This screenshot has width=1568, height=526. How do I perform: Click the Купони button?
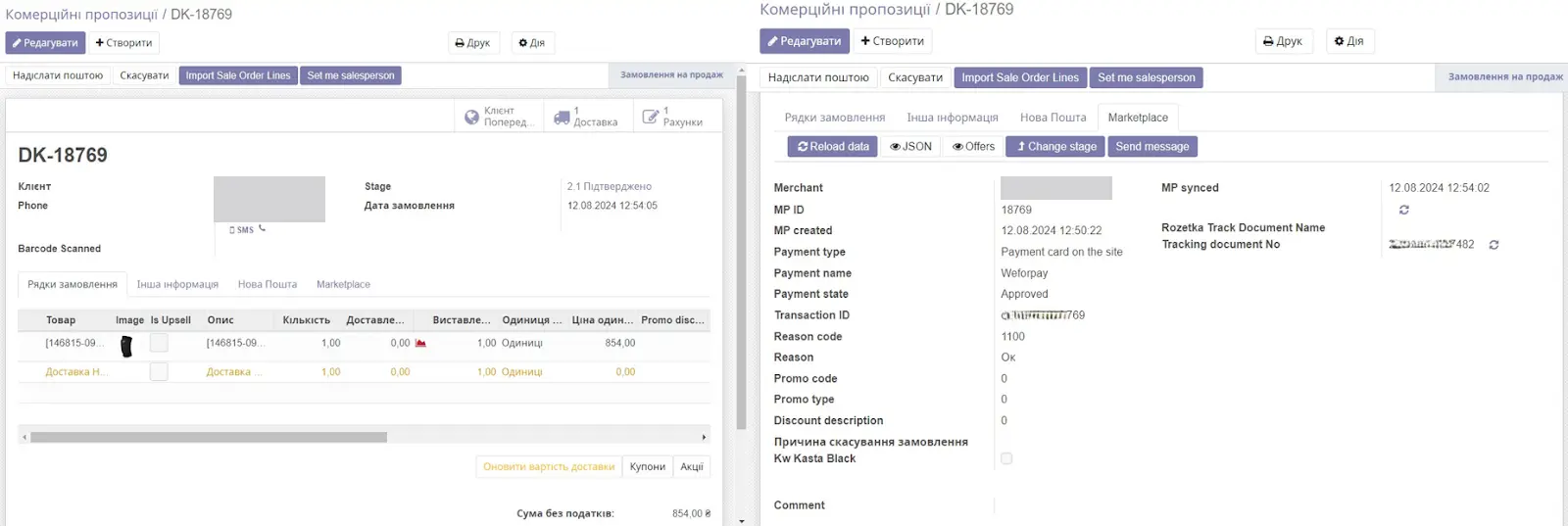pyautogui.click(x=648, y=467)
